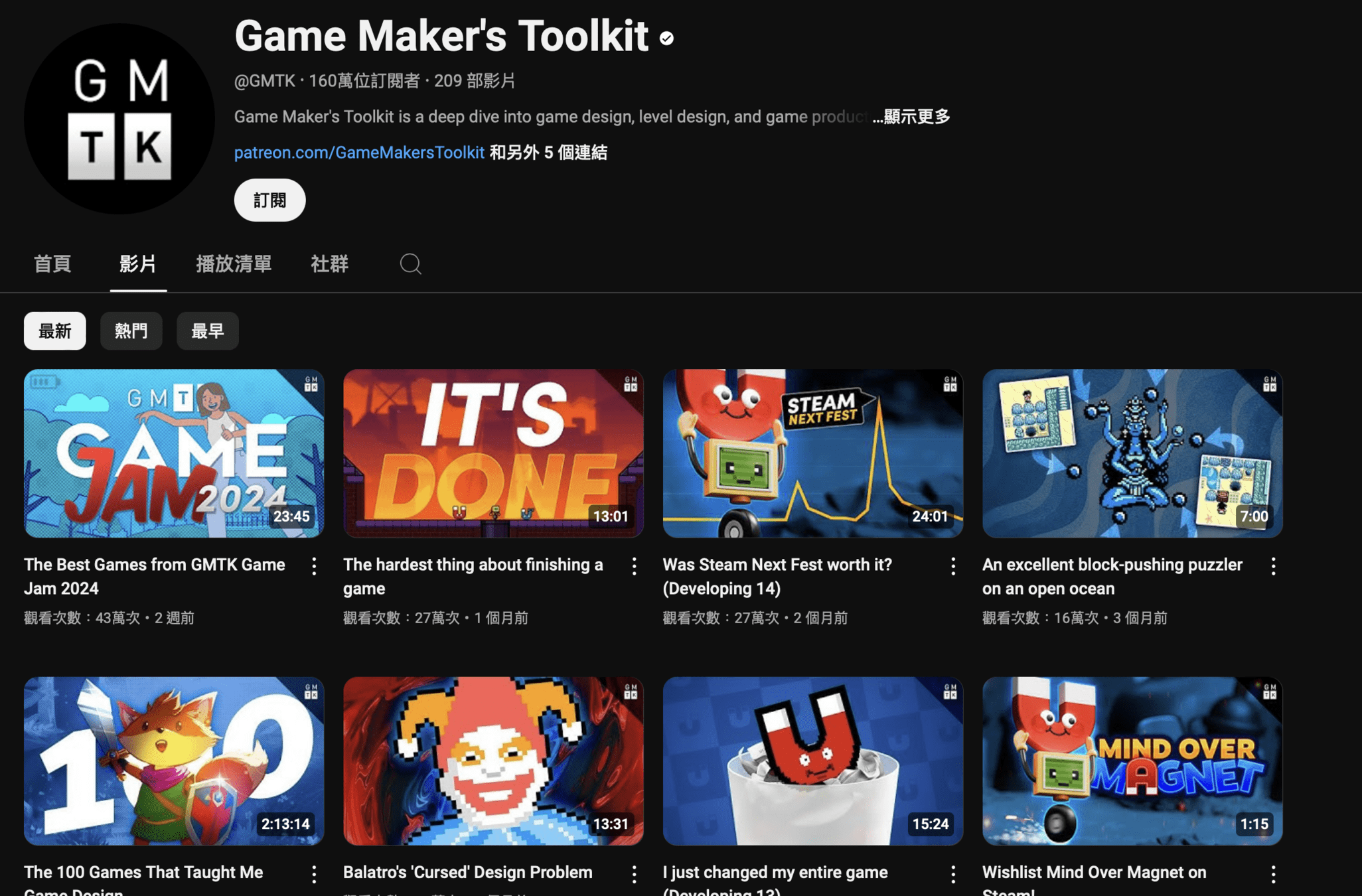Switch to the 首頁 (Home) tab
The width and height of the screenshot is (1362, 896).
(52, 264)
